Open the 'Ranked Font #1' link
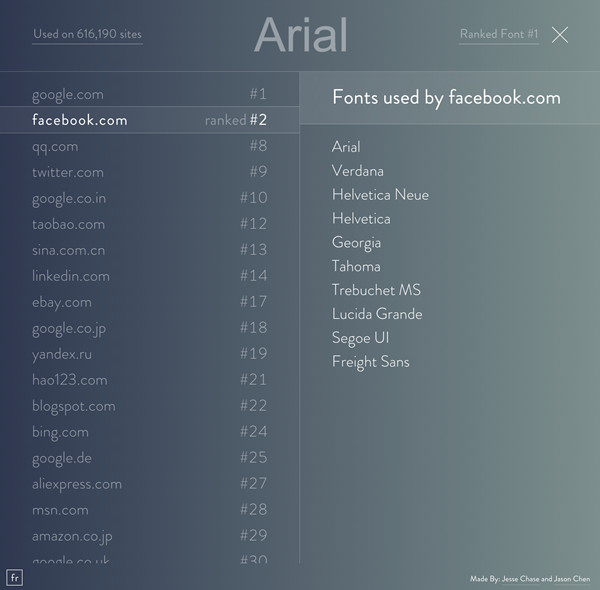The width and height of the screenshot is (600, 590). pyautogui.click(x=499, y=34)
